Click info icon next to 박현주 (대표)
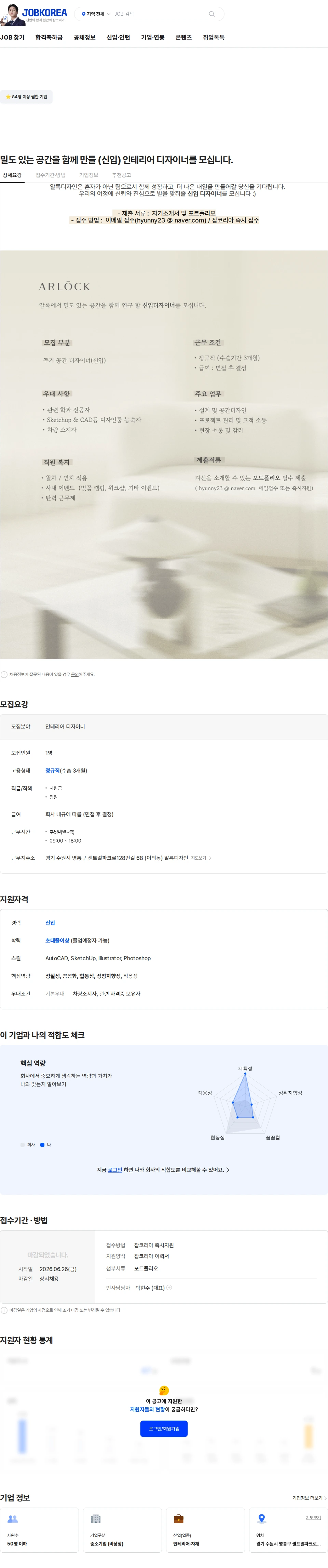The height and width of the screenshot is (1568, 328). [169, 1288]
